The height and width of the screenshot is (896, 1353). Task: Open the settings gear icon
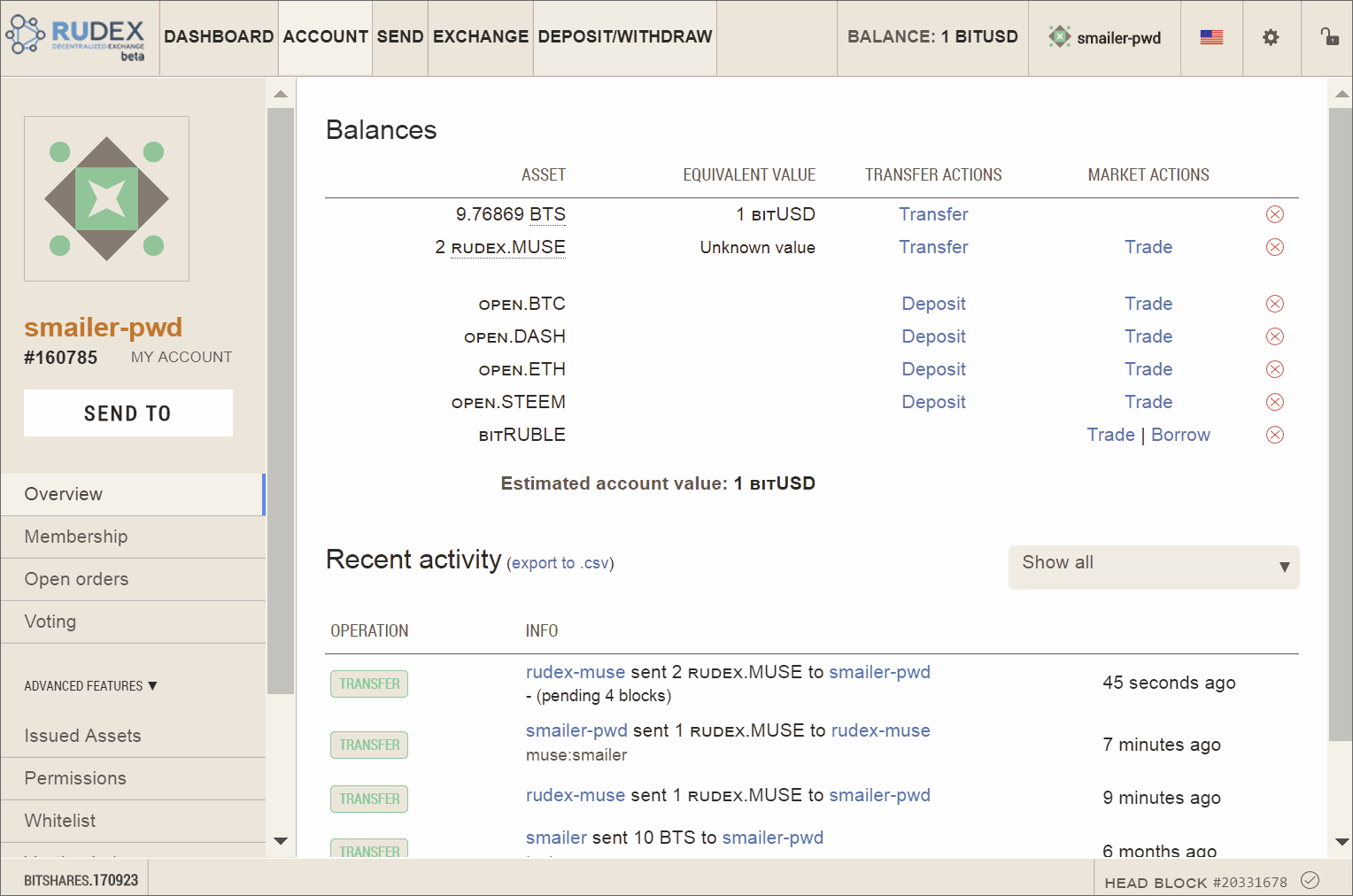click(1271, 37)
